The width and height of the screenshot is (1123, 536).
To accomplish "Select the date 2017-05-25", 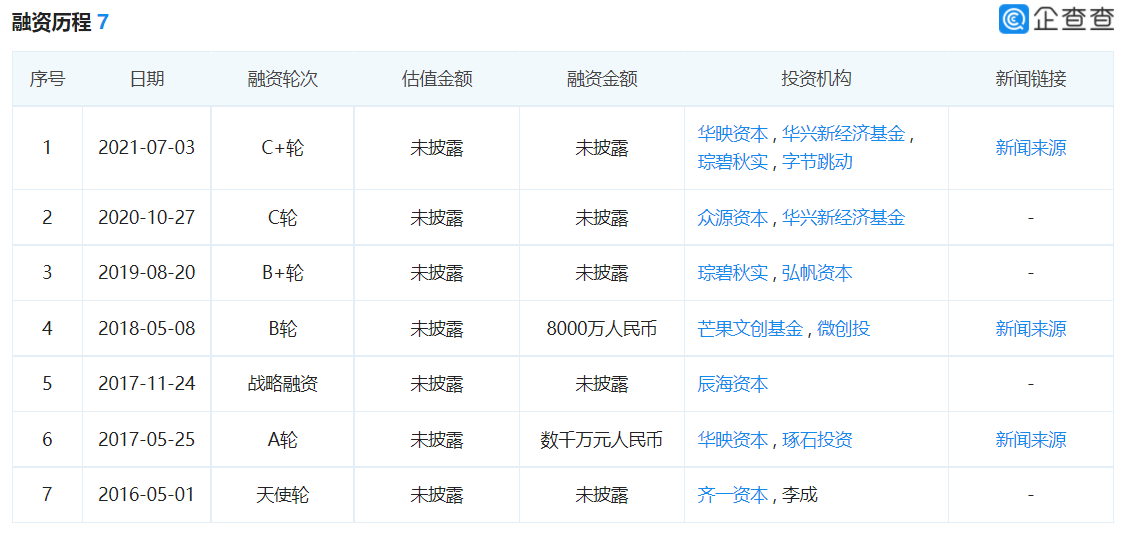I will point(146,439).
